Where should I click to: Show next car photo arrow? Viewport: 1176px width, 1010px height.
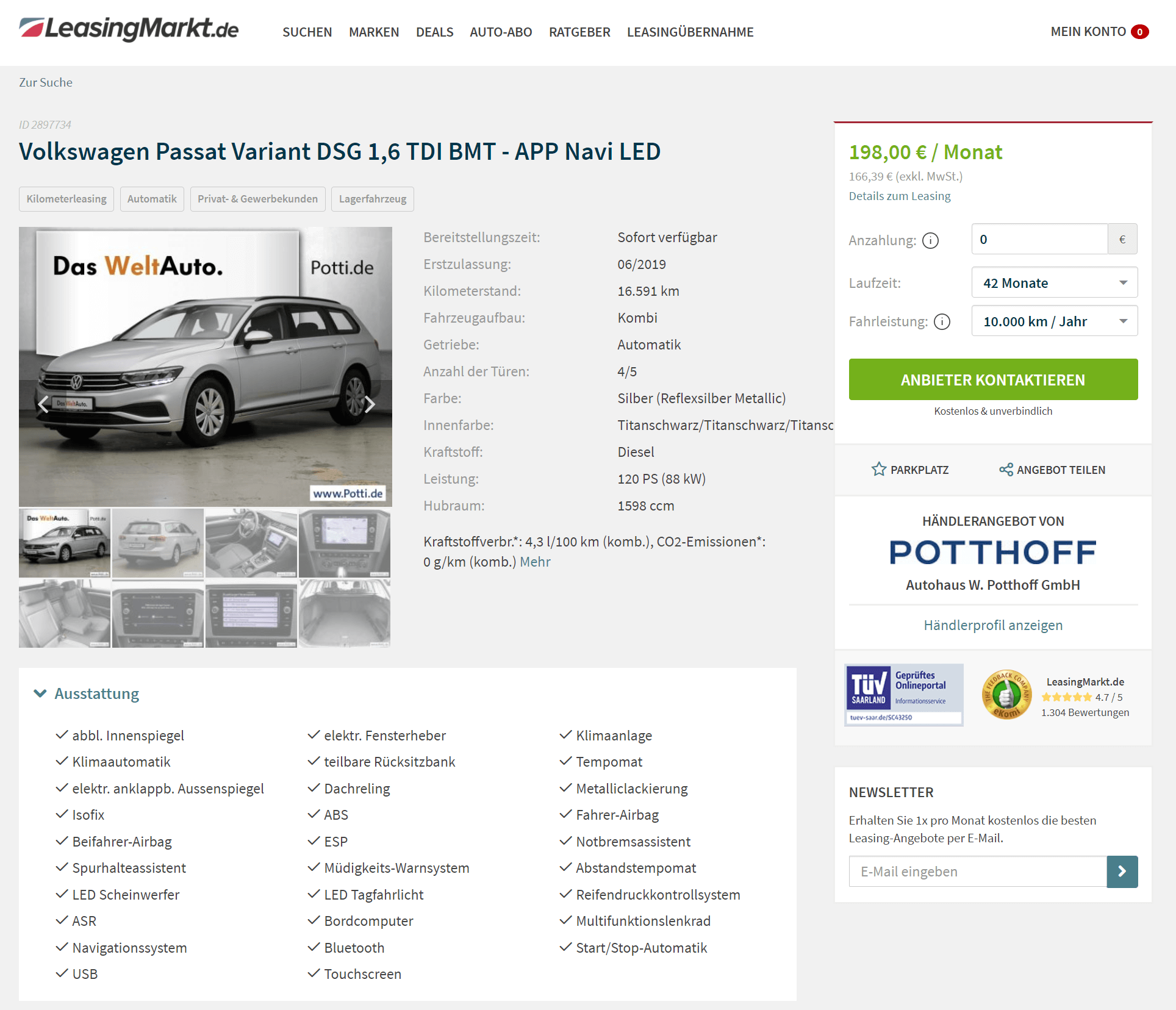(x=370, y=404)
